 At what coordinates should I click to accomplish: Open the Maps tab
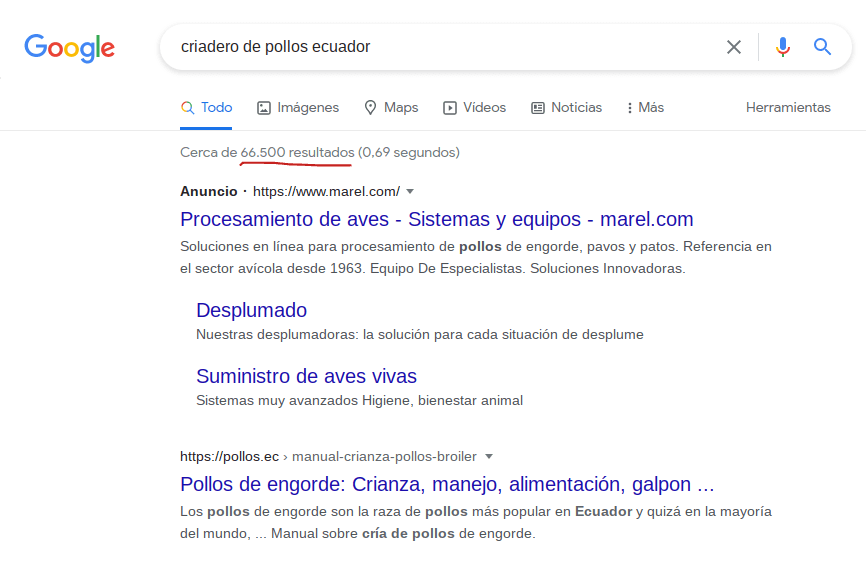(x=391, y=107)
